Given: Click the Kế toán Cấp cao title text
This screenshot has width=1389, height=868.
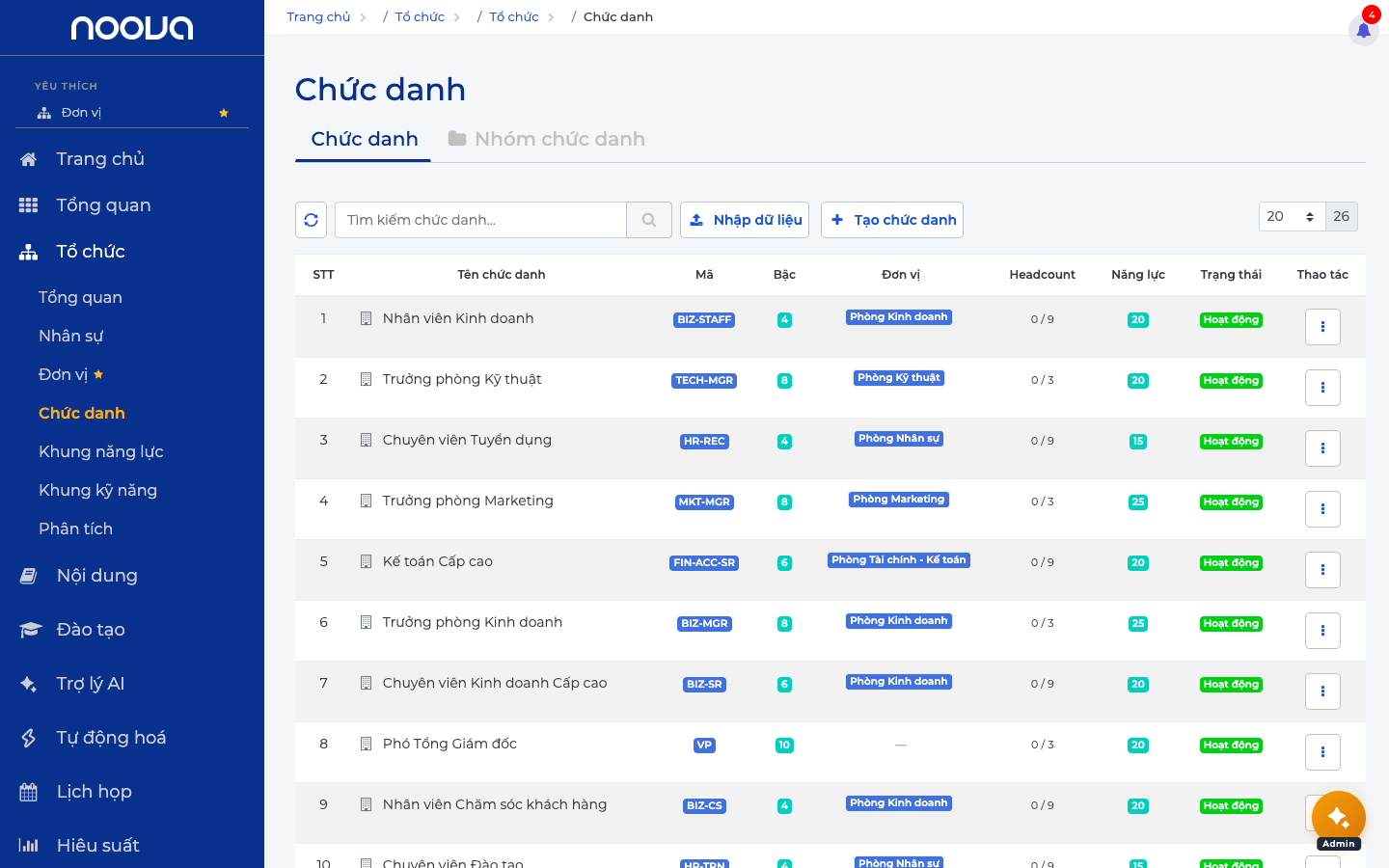Looking at the screenshot, I should [438, 561].
